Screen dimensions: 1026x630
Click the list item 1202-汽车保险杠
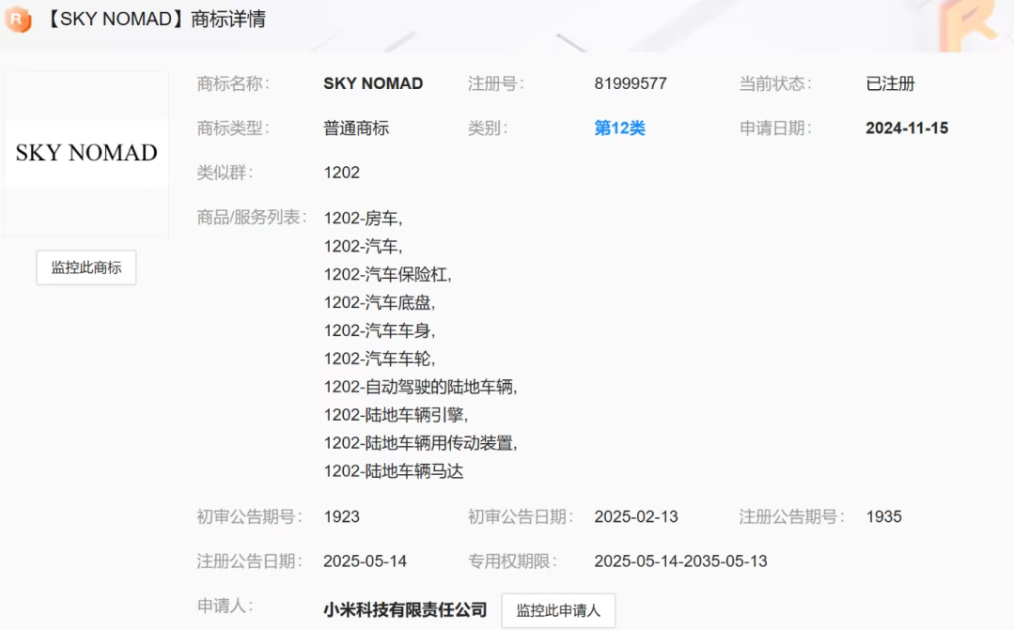[388, 275]
